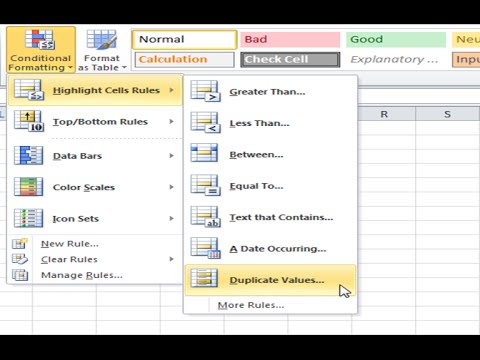This screenshot has width=480, height=360.
Task: Apply the Neutral cell style
Action: (x=466, y=39)
